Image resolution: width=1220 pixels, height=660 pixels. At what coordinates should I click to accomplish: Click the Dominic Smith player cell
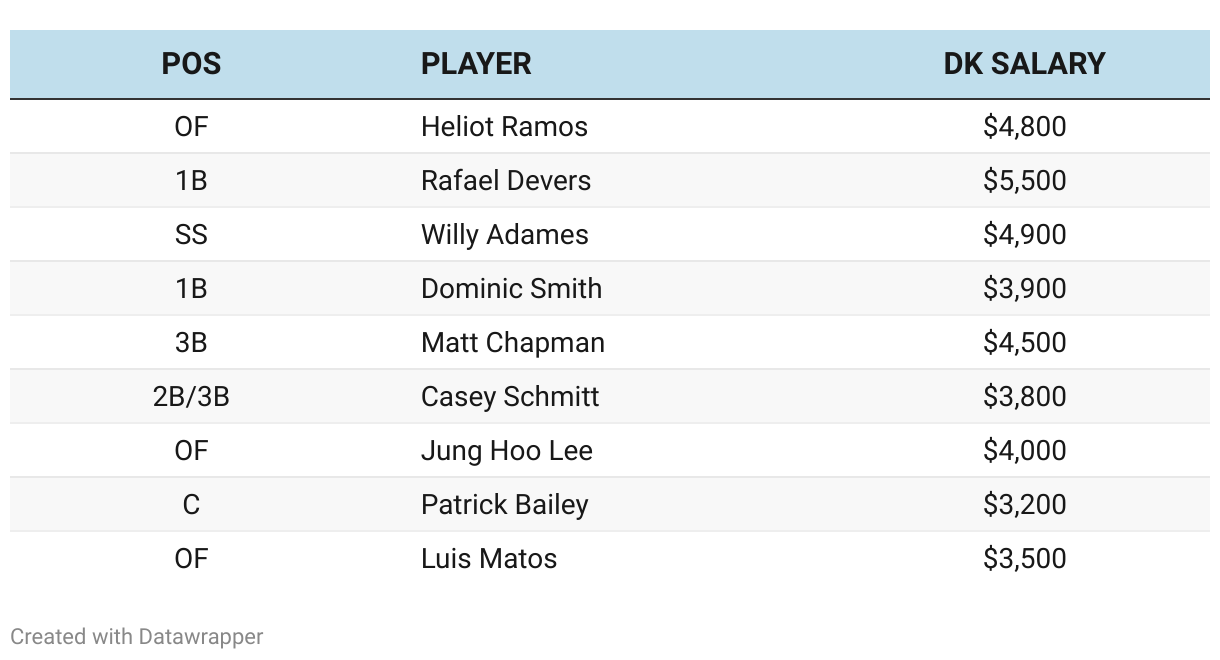(x=511, y=288)
